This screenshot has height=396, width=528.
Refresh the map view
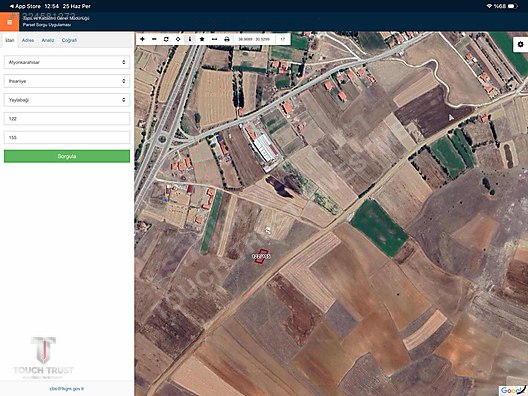click(166, 39)
